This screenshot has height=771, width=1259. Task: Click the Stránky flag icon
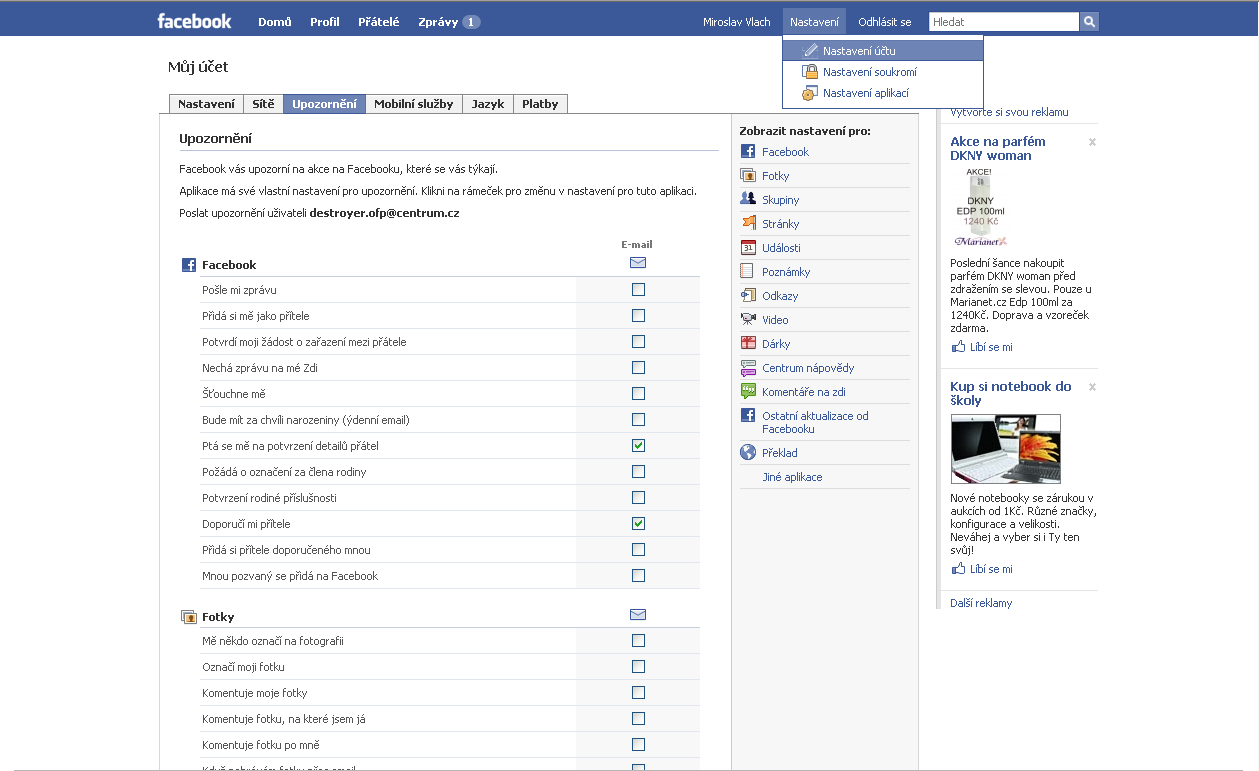pyautogui.click(x=748, y=224)
